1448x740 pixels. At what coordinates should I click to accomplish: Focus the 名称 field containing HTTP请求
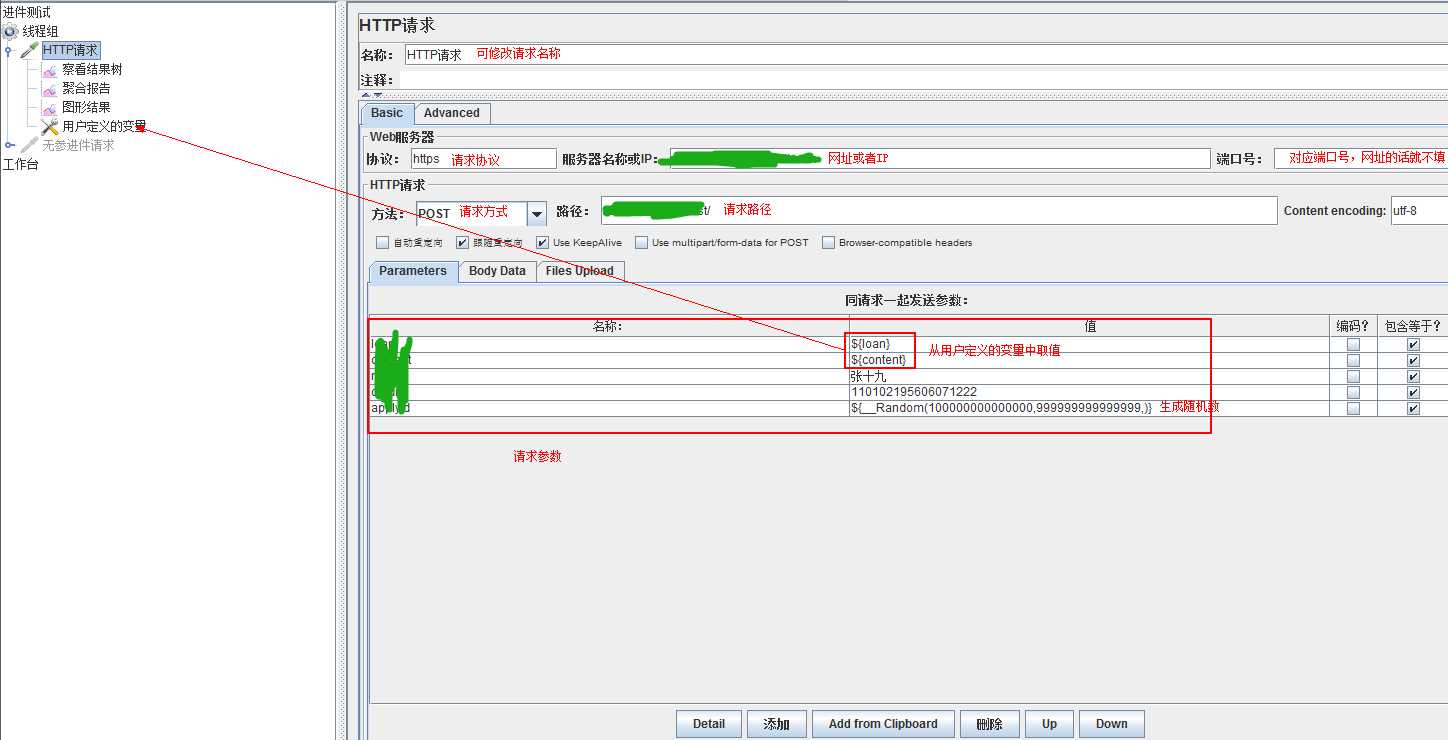point(926,55)
